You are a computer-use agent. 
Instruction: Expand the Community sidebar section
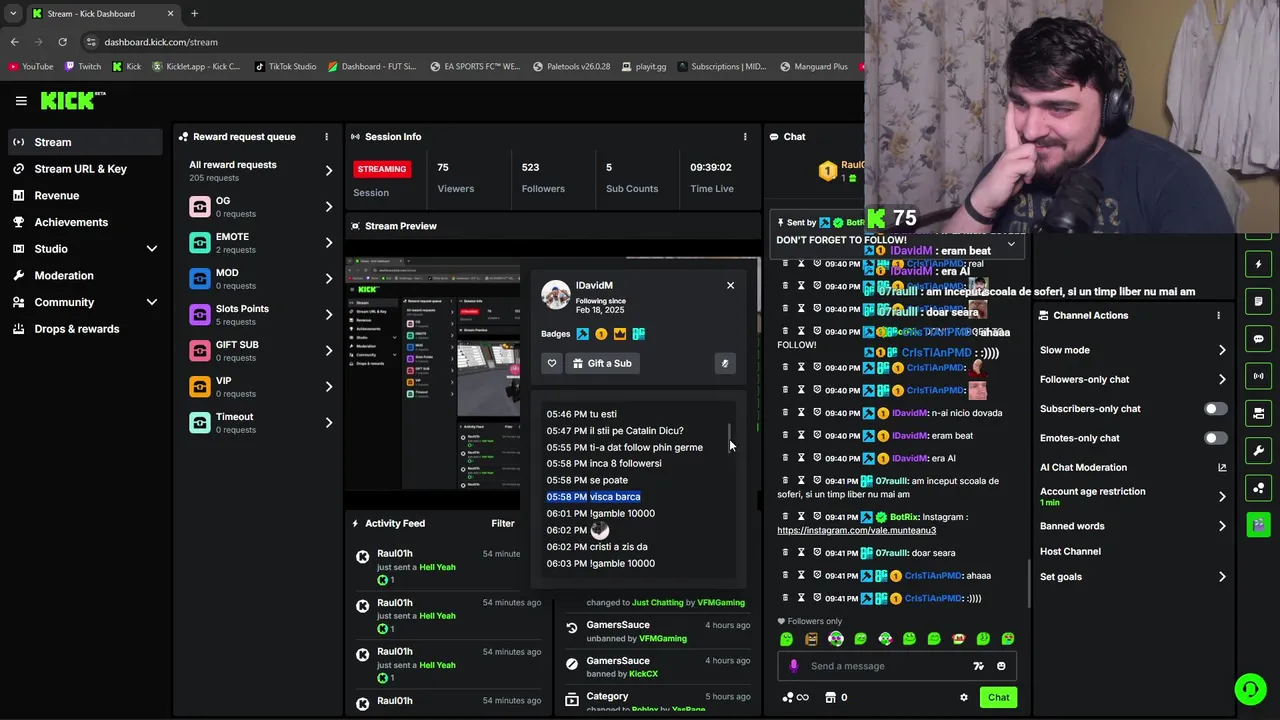tap(152, 302)
